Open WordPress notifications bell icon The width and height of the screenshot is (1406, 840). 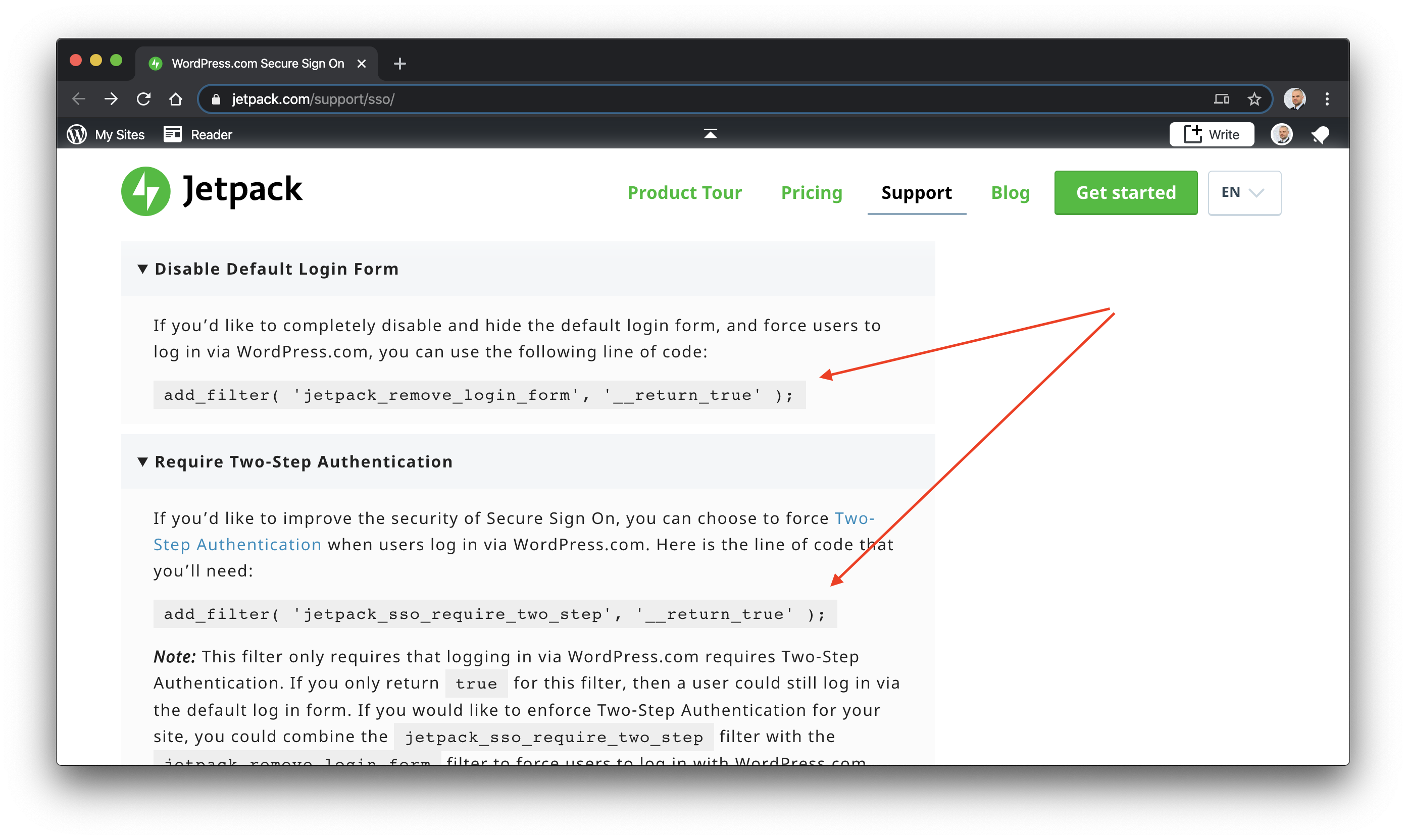pos(1320,135)
